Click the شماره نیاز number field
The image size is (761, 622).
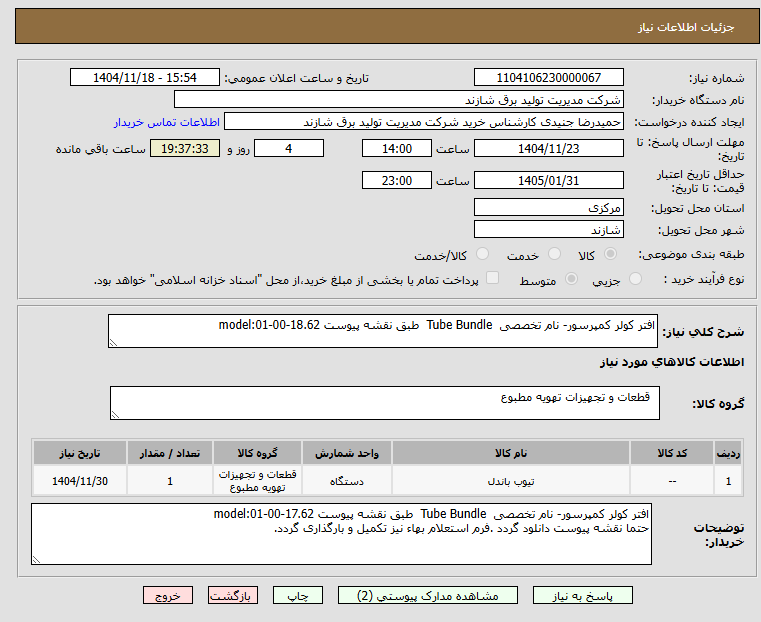(548, 78)
